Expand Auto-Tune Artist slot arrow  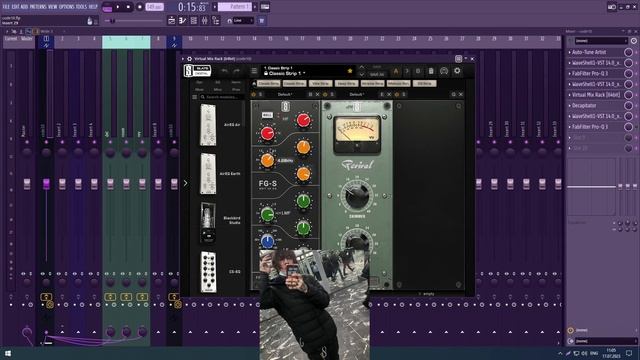pos(569,52)
